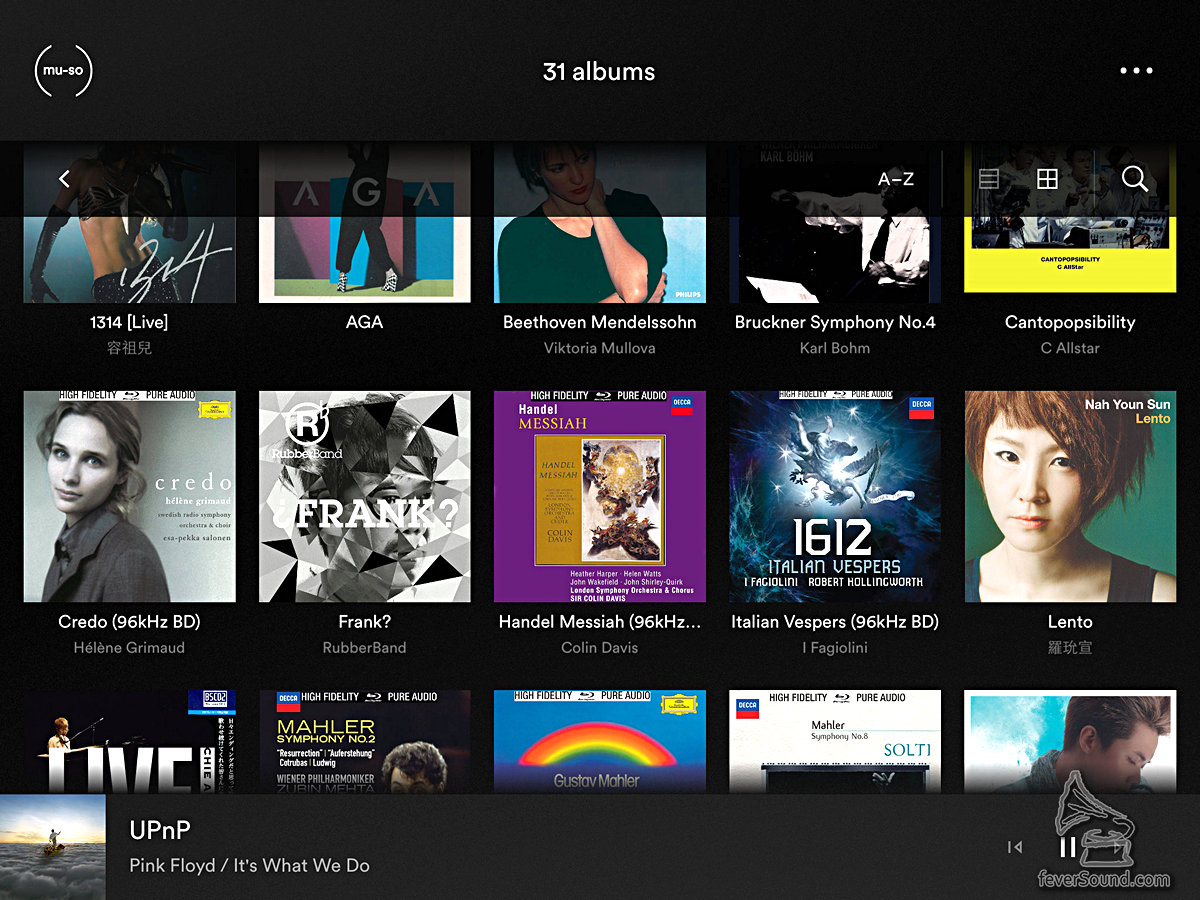Open the Mahler Symphony No.8 Solti cover

click(835, 742)
